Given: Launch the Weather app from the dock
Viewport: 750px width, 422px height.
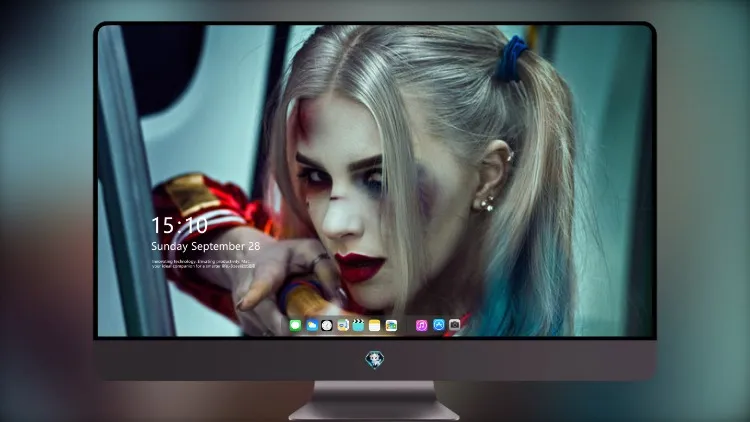Looking at the screenshot, I should (311, 325).
